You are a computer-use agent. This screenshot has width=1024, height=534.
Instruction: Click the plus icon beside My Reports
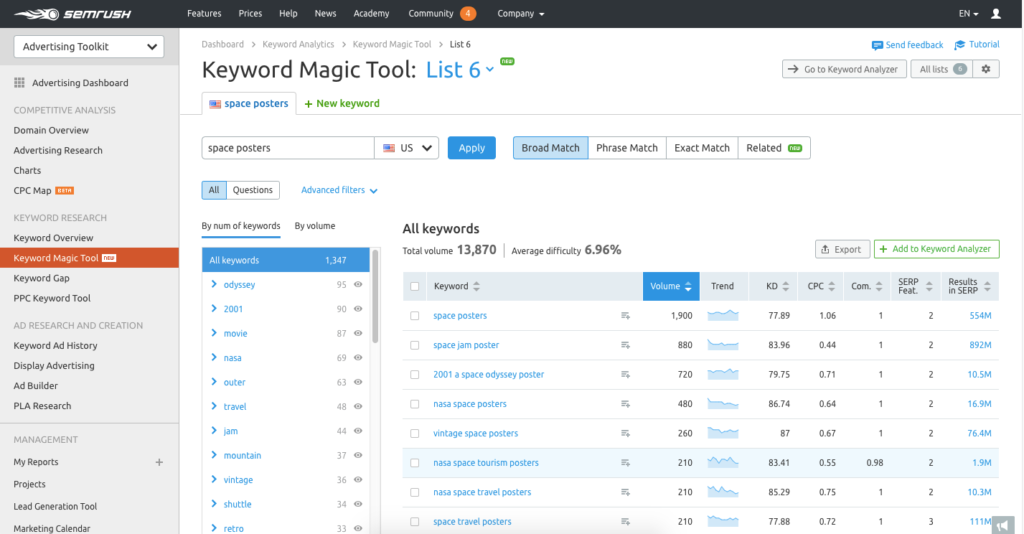click(159, 462)
